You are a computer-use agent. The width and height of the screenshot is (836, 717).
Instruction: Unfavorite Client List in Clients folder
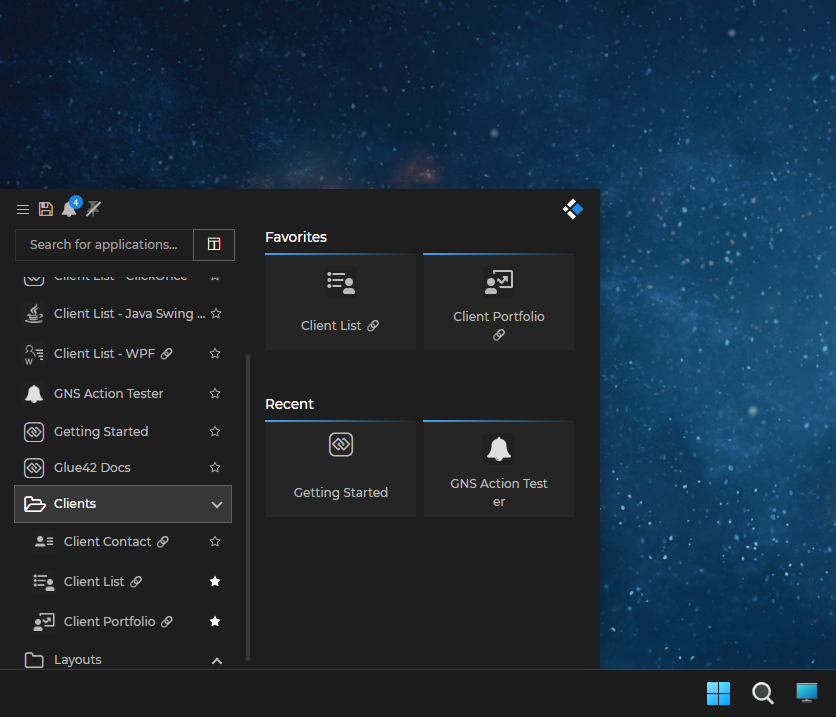(215, 582)
